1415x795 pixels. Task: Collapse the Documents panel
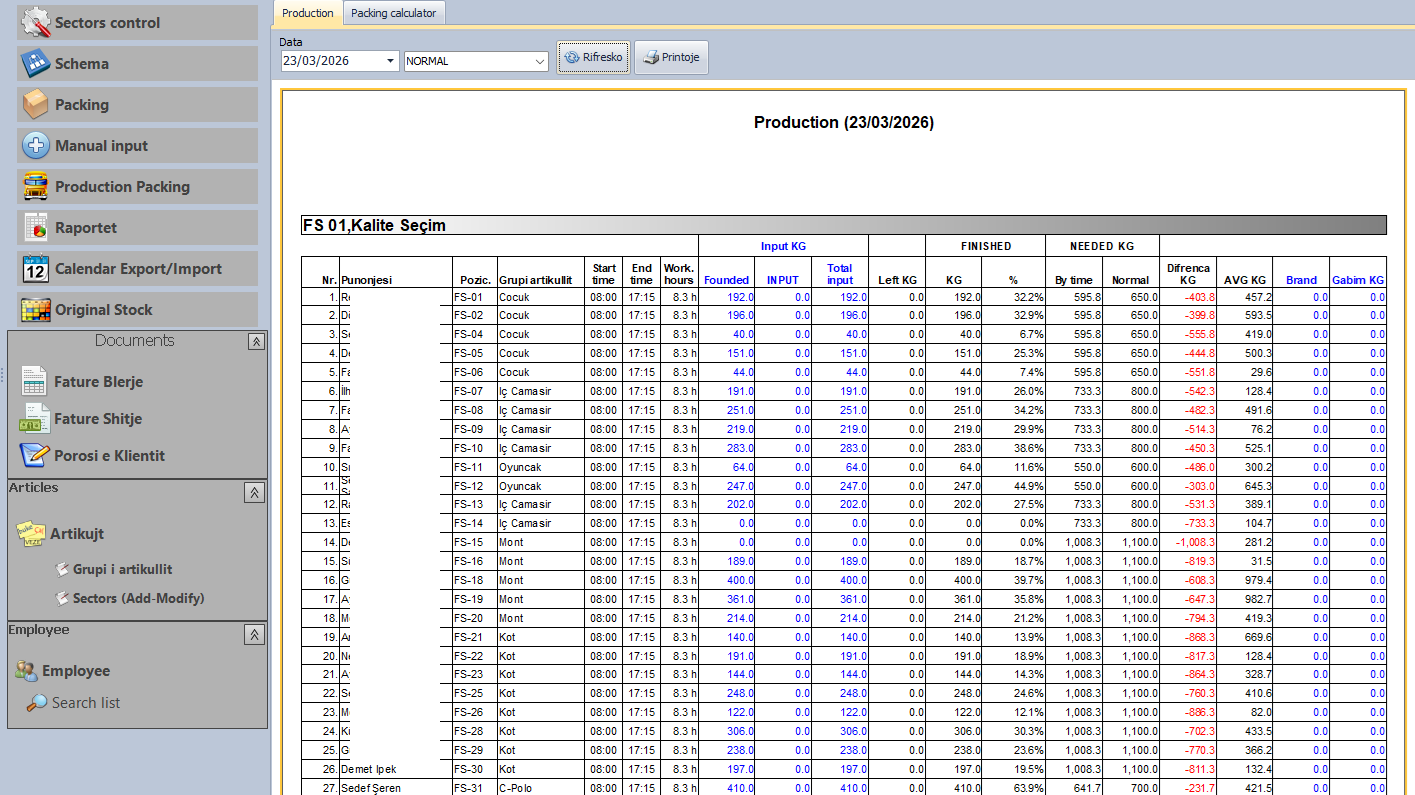click(256, 341)
